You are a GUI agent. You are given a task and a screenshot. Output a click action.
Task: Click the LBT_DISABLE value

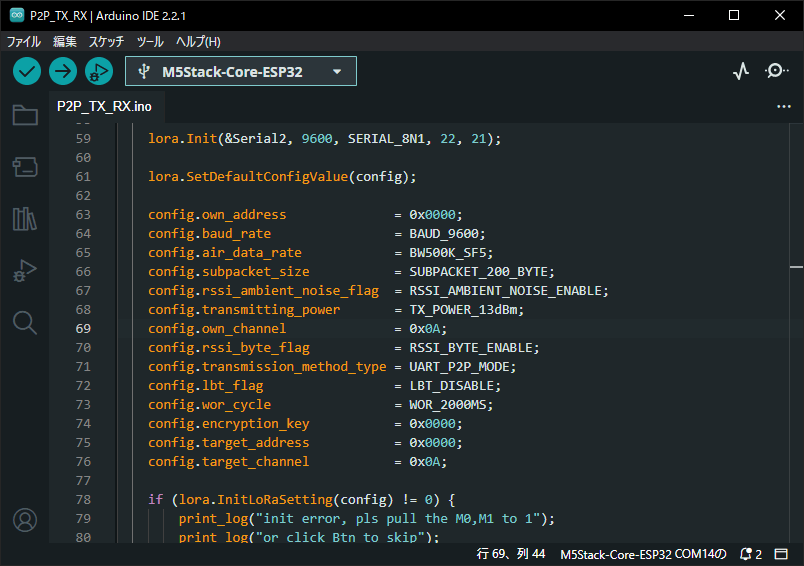(x=452, y=386)
